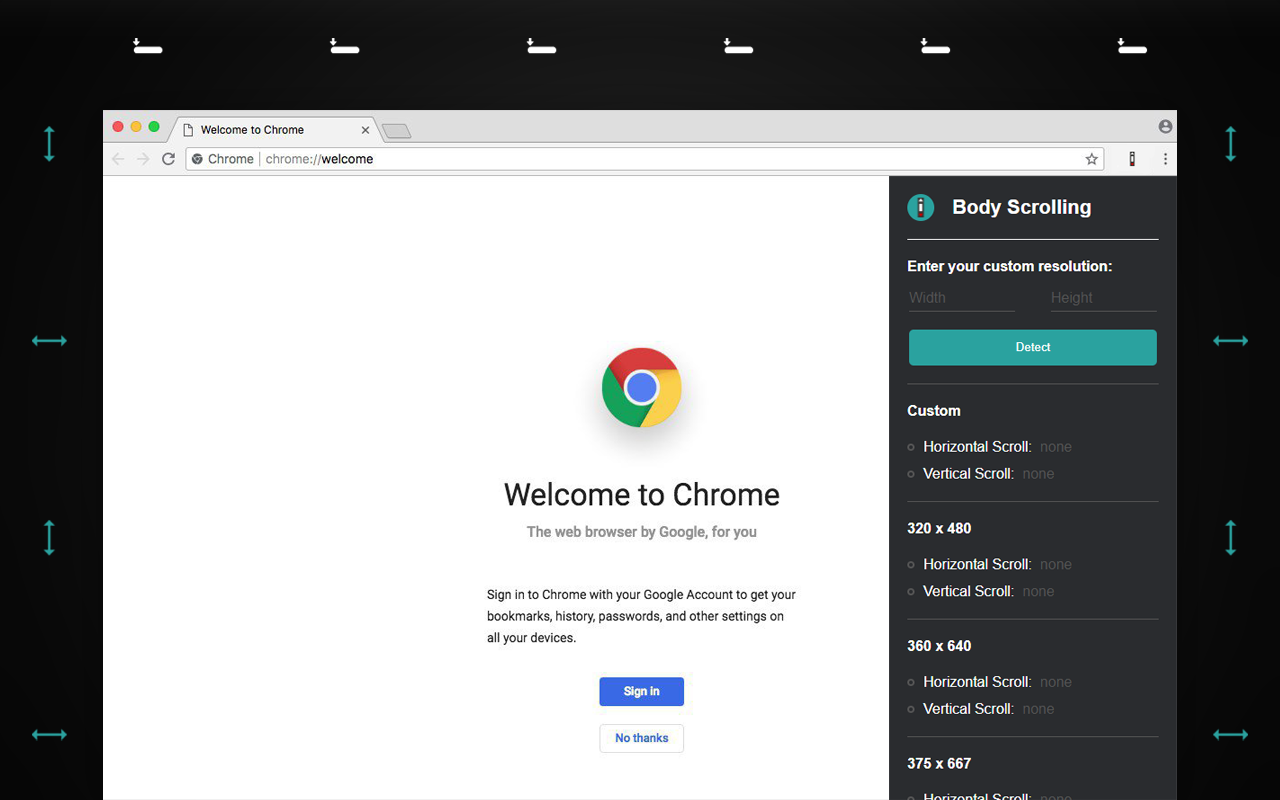Click the Custom section heading
Screen dimensions: 1280x800
point(934,411)
